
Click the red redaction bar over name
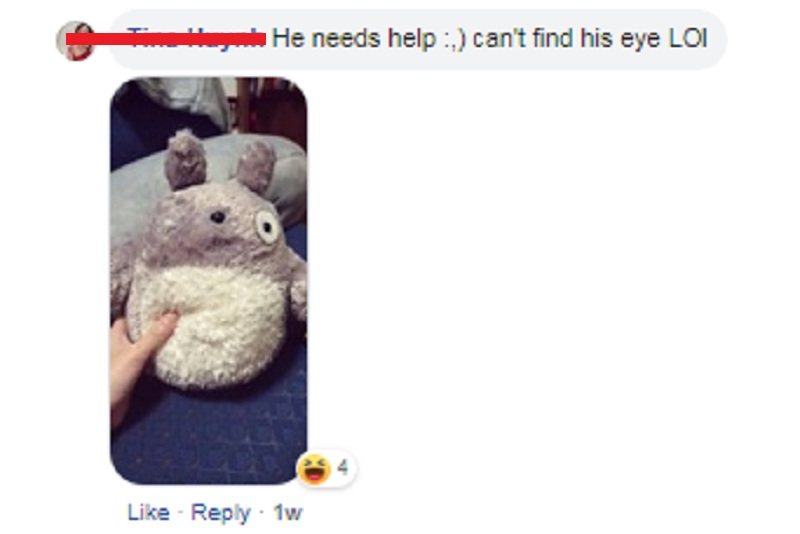click(166, 39)
